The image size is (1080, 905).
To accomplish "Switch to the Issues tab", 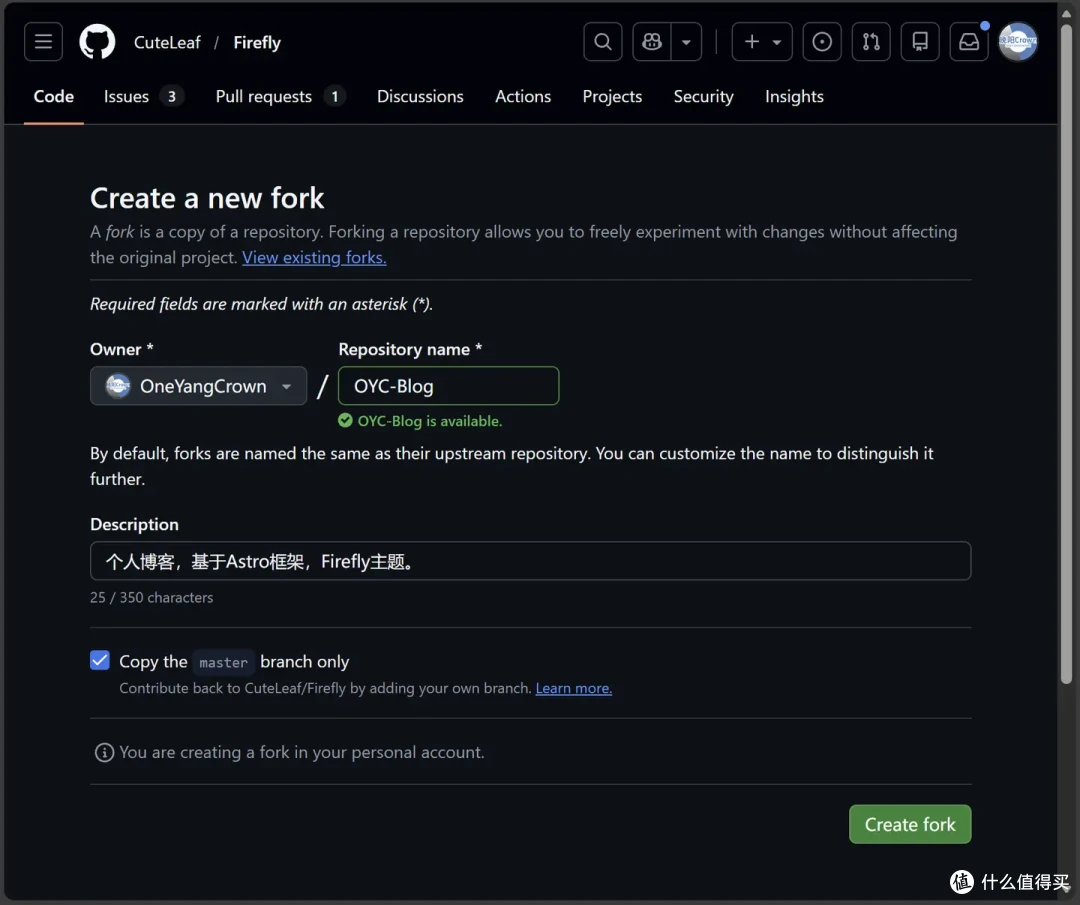I will coord(143,96).
